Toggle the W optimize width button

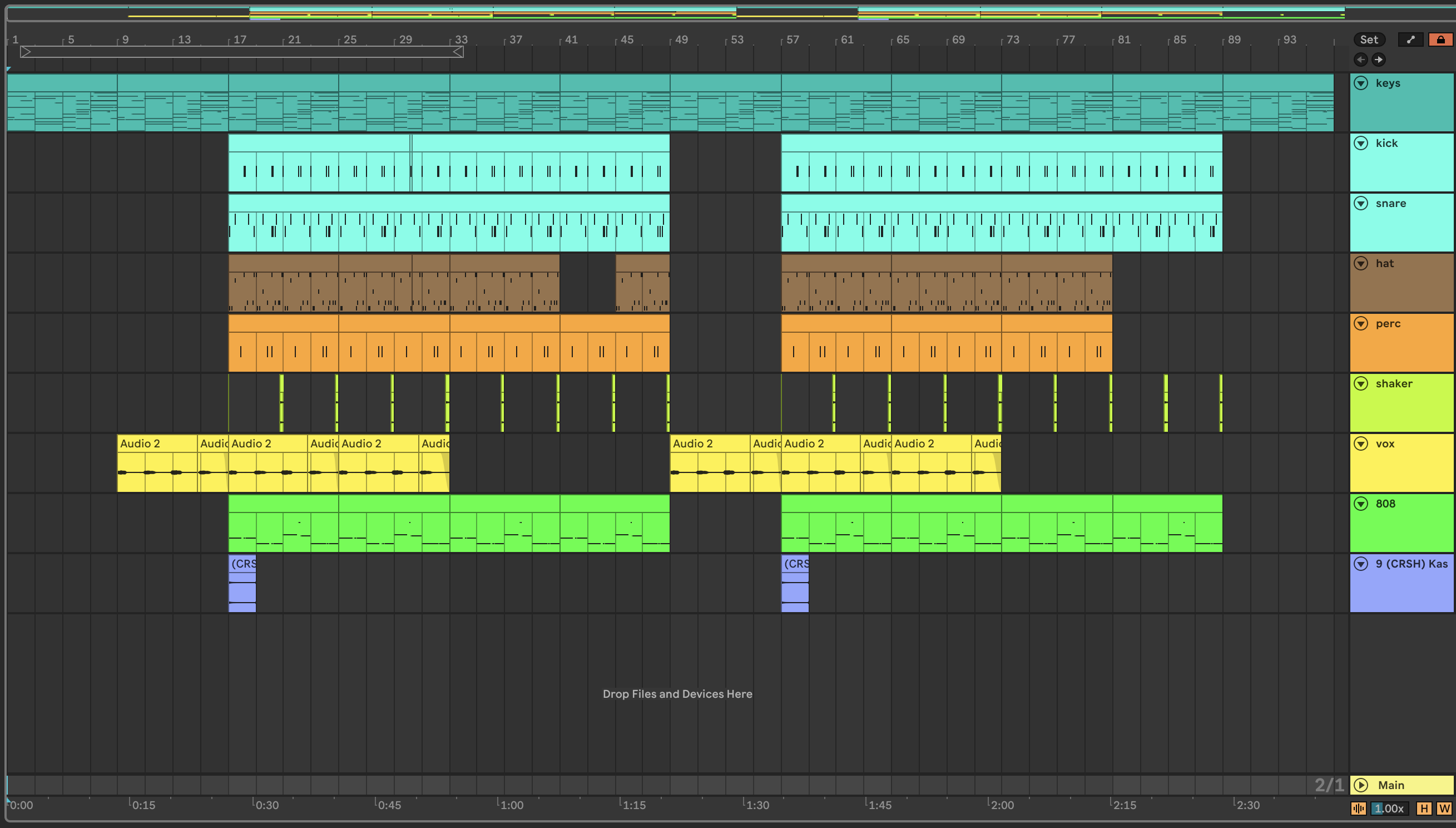tap(1444, 808)
